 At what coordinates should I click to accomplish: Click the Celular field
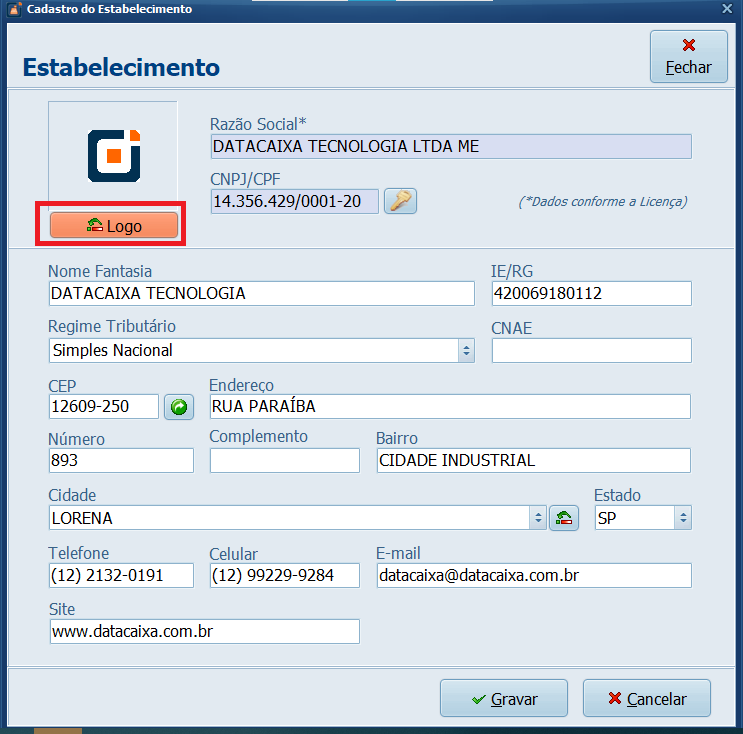(x=285, y=576)
